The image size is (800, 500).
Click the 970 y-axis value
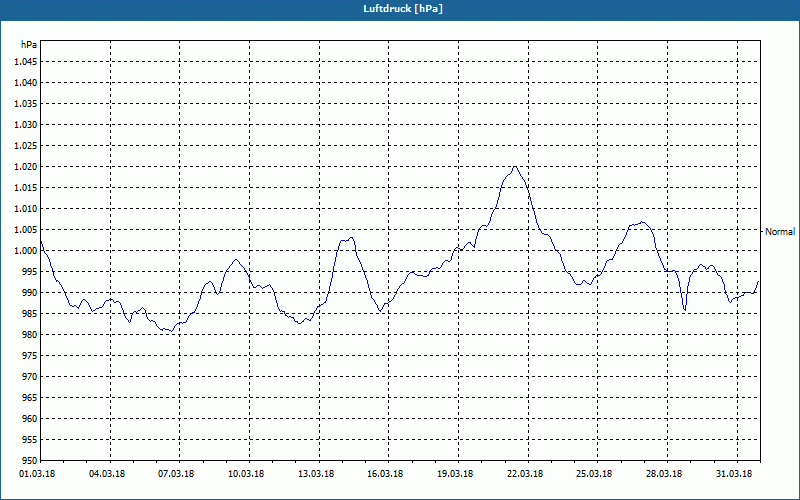point(30,377)
